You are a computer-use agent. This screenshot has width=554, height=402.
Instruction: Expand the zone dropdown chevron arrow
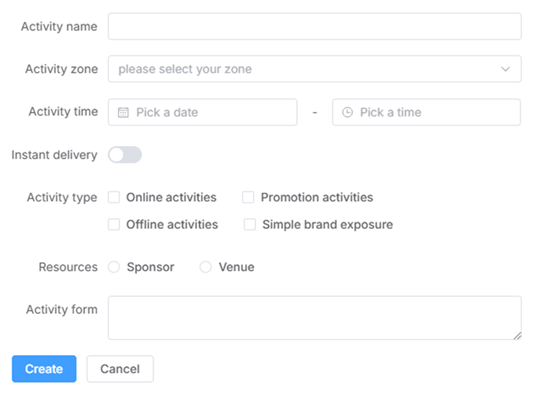coord(506,69)
